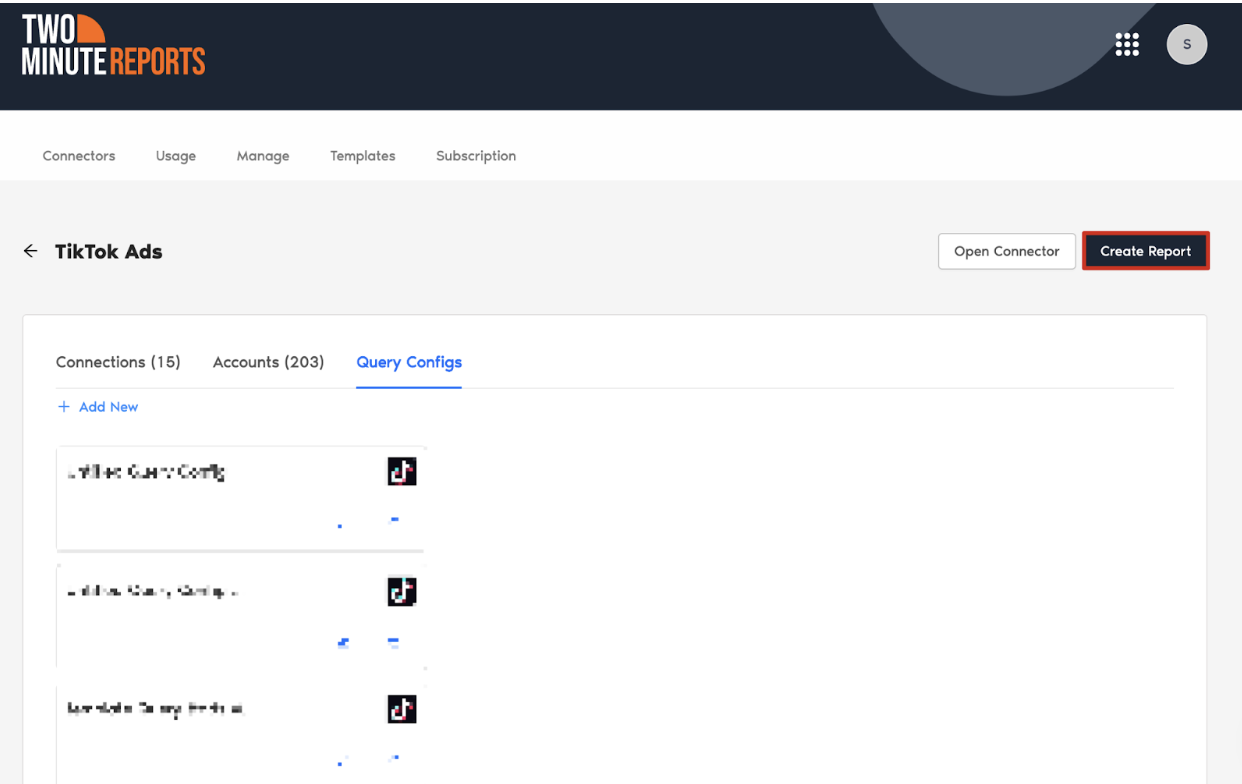This screenshot has width=1242, height=784.
Task: Select the Query Configs tab
Action: [x=409, y=362]
